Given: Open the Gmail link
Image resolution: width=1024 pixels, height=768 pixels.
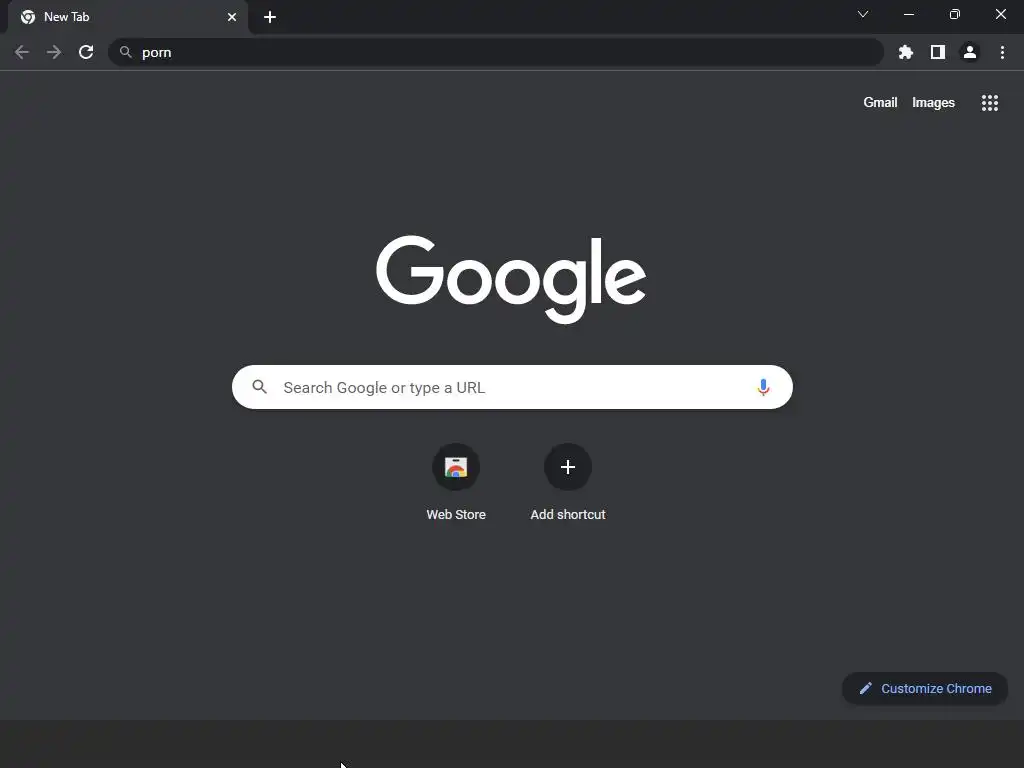Looking at the screenshot, I should tap(880, 103).
